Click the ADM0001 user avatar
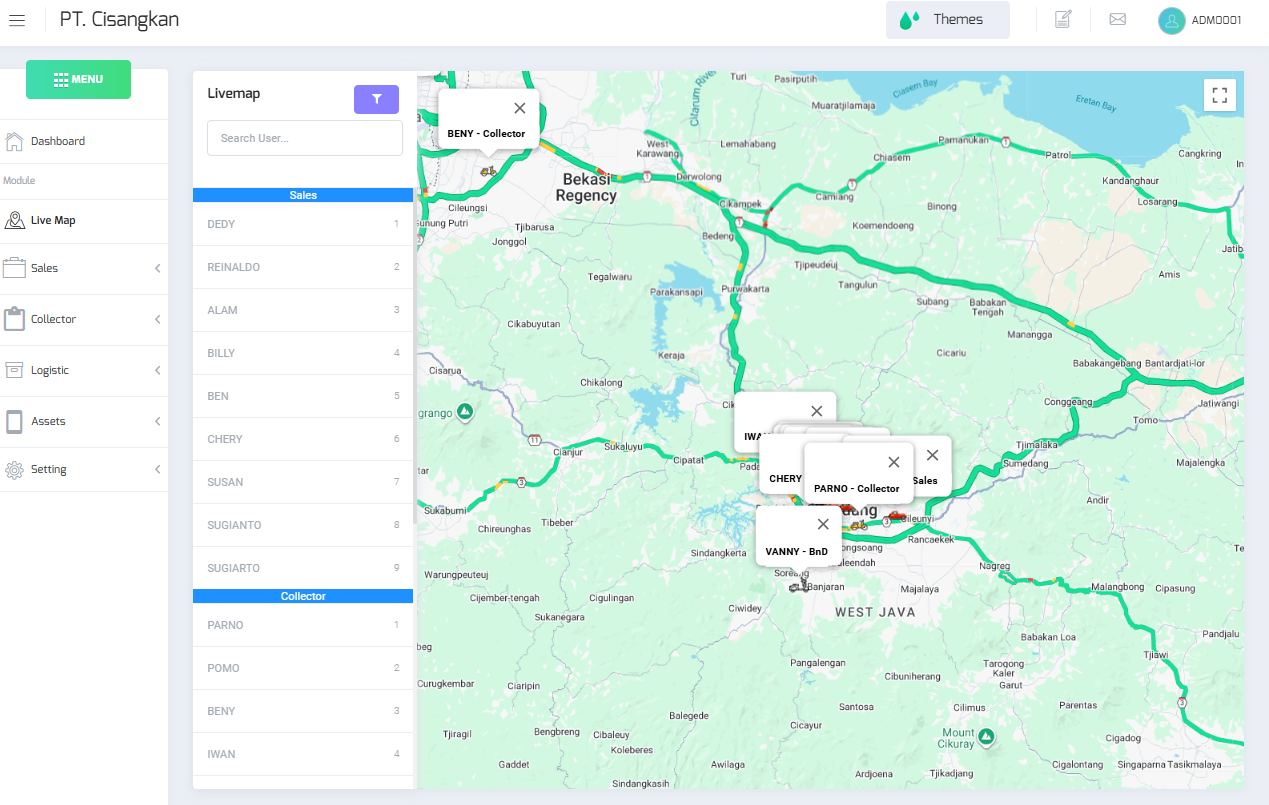Screen dimensions: 1269x805 tap(1171, 20)
